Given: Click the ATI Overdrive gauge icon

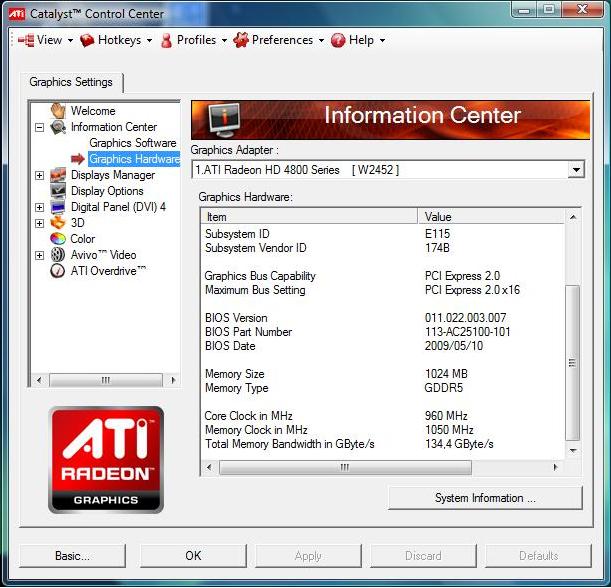Looking at the screenshot, I should 58,271.
